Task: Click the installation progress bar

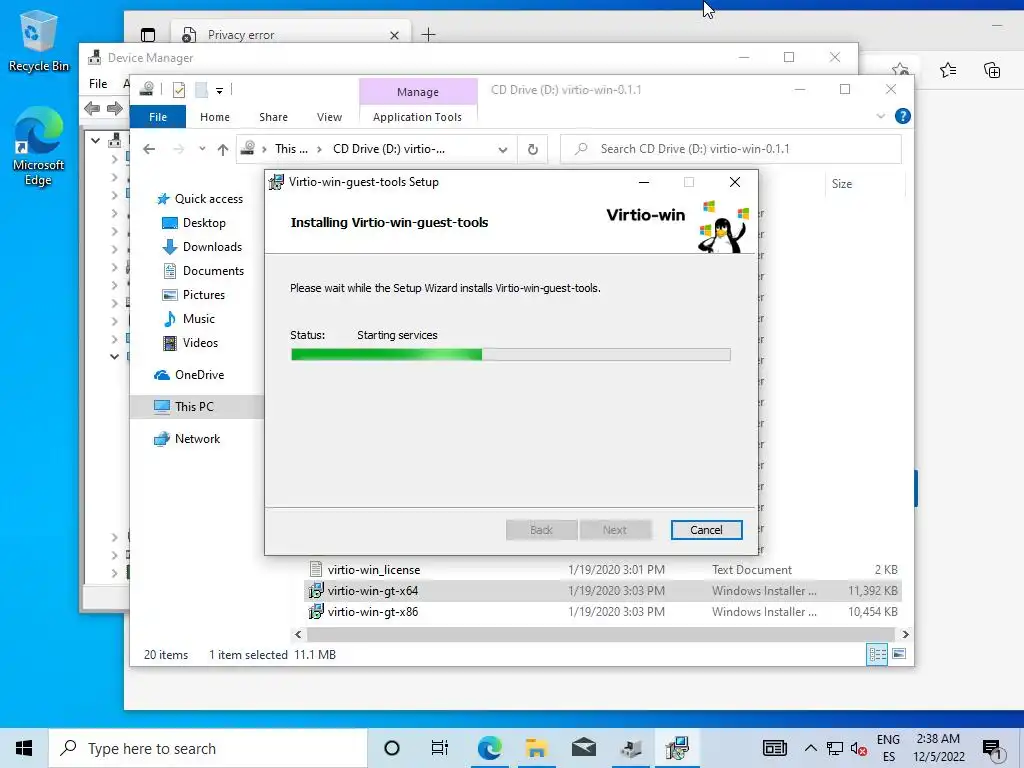Action: 510,355
